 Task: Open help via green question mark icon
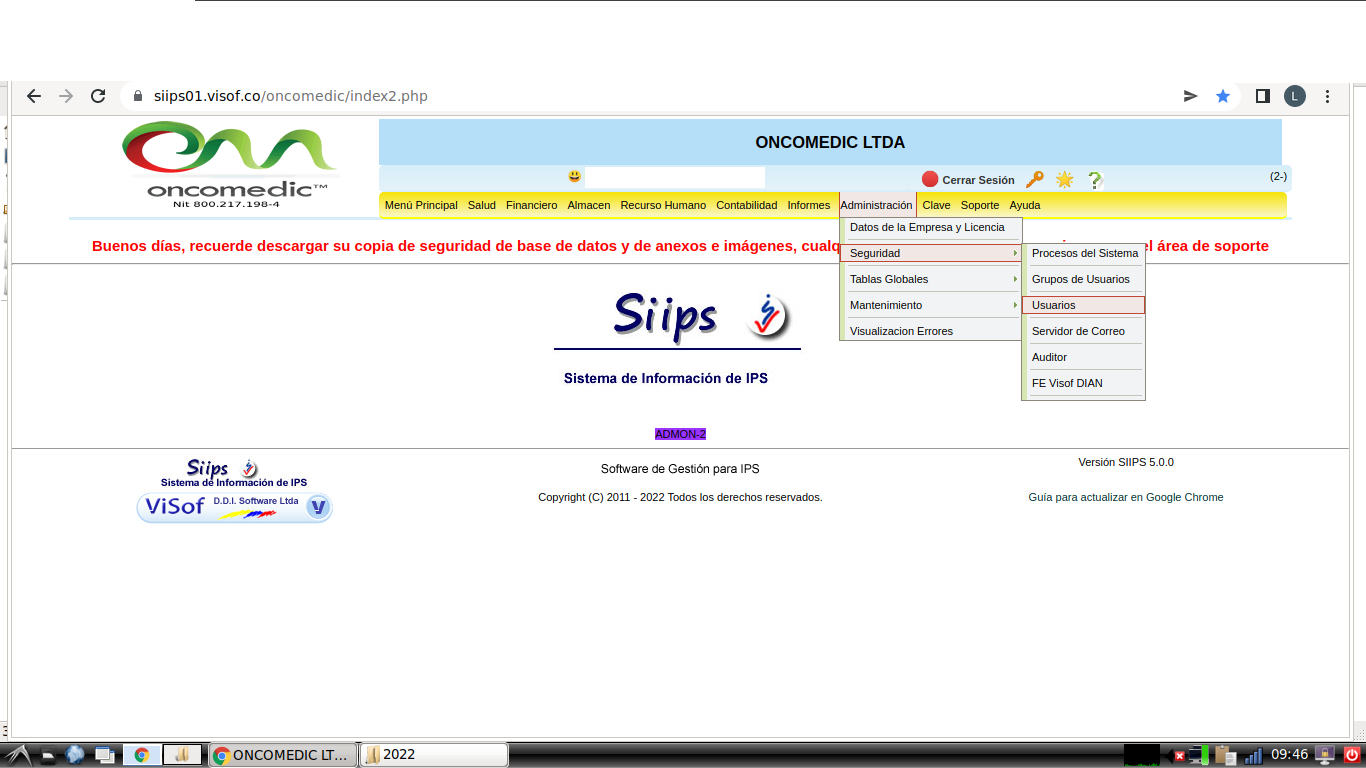point(1095,180)
